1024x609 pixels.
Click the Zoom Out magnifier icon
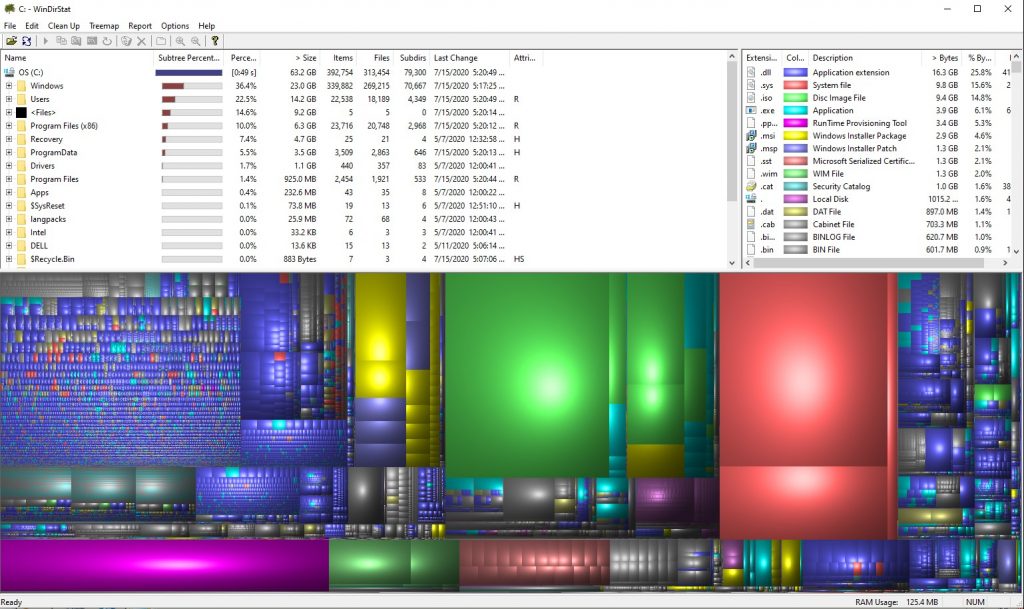pos(195,41)
